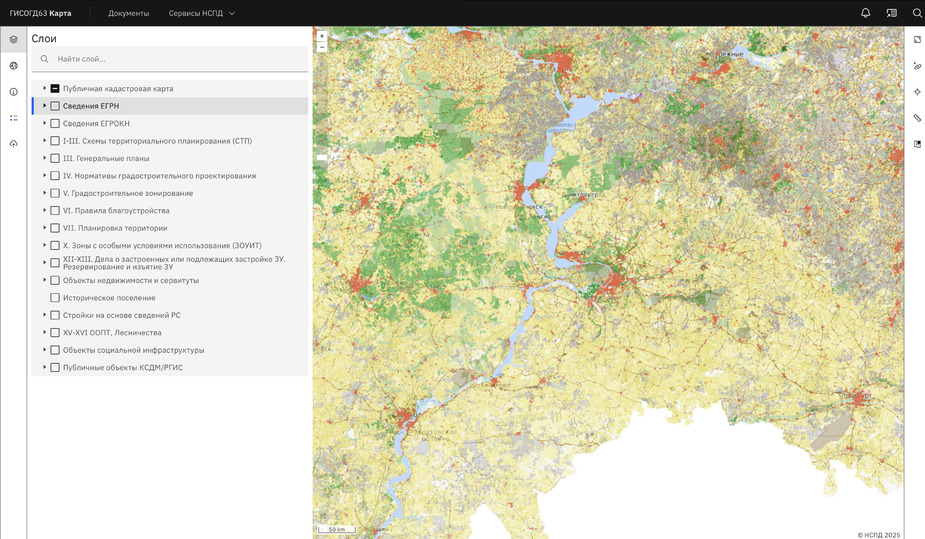Open the Документы menu item

click(x=129, y=13)
